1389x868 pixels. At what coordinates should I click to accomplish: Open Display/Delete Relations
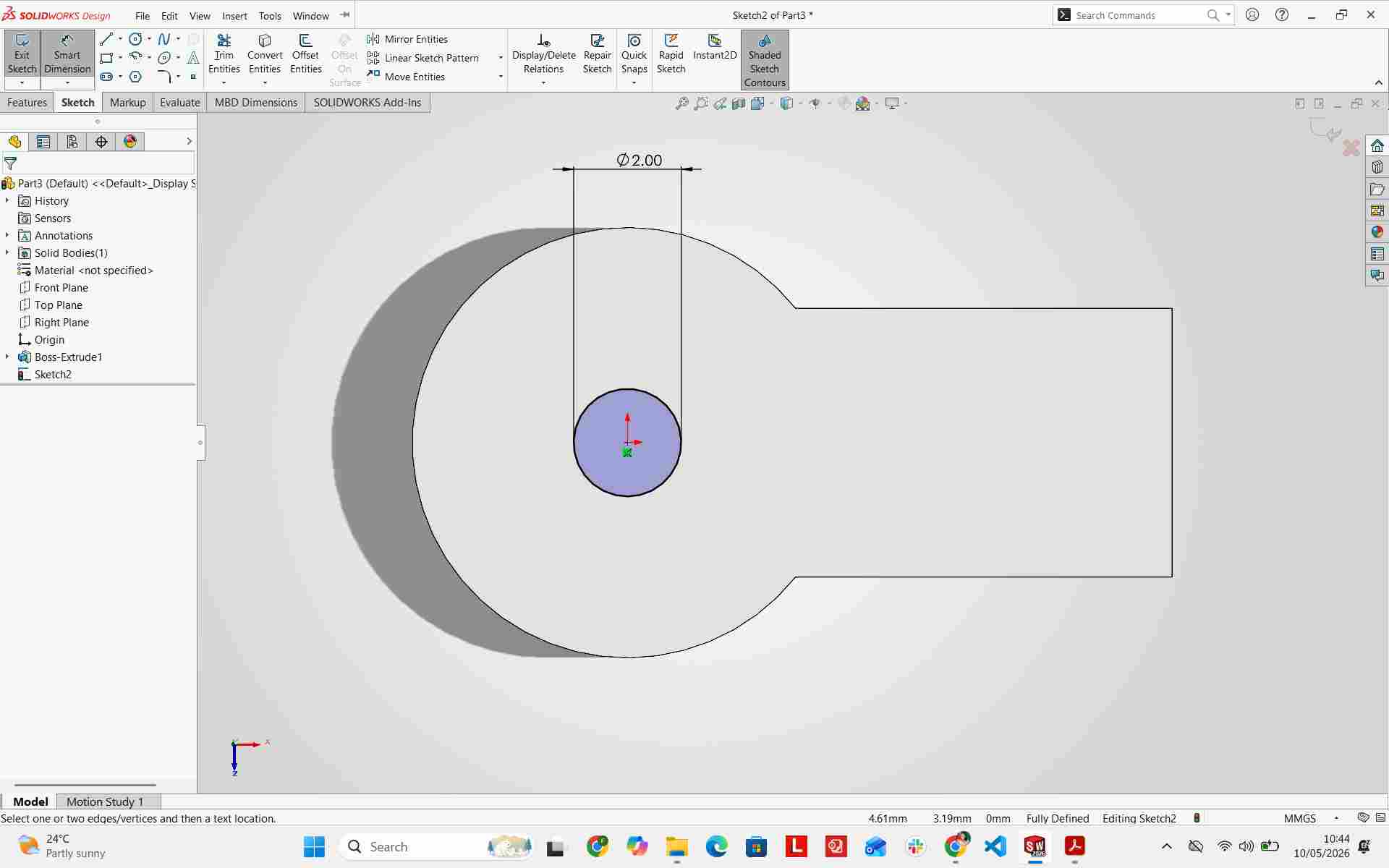(543, 54)
